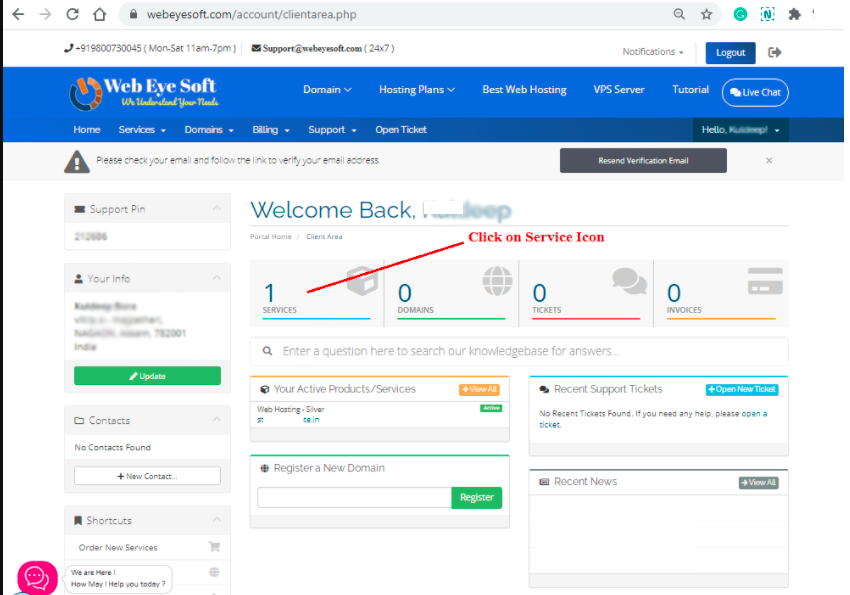Open the Notifications dropdown
The image size is (850, 595).
coord(653,52)
